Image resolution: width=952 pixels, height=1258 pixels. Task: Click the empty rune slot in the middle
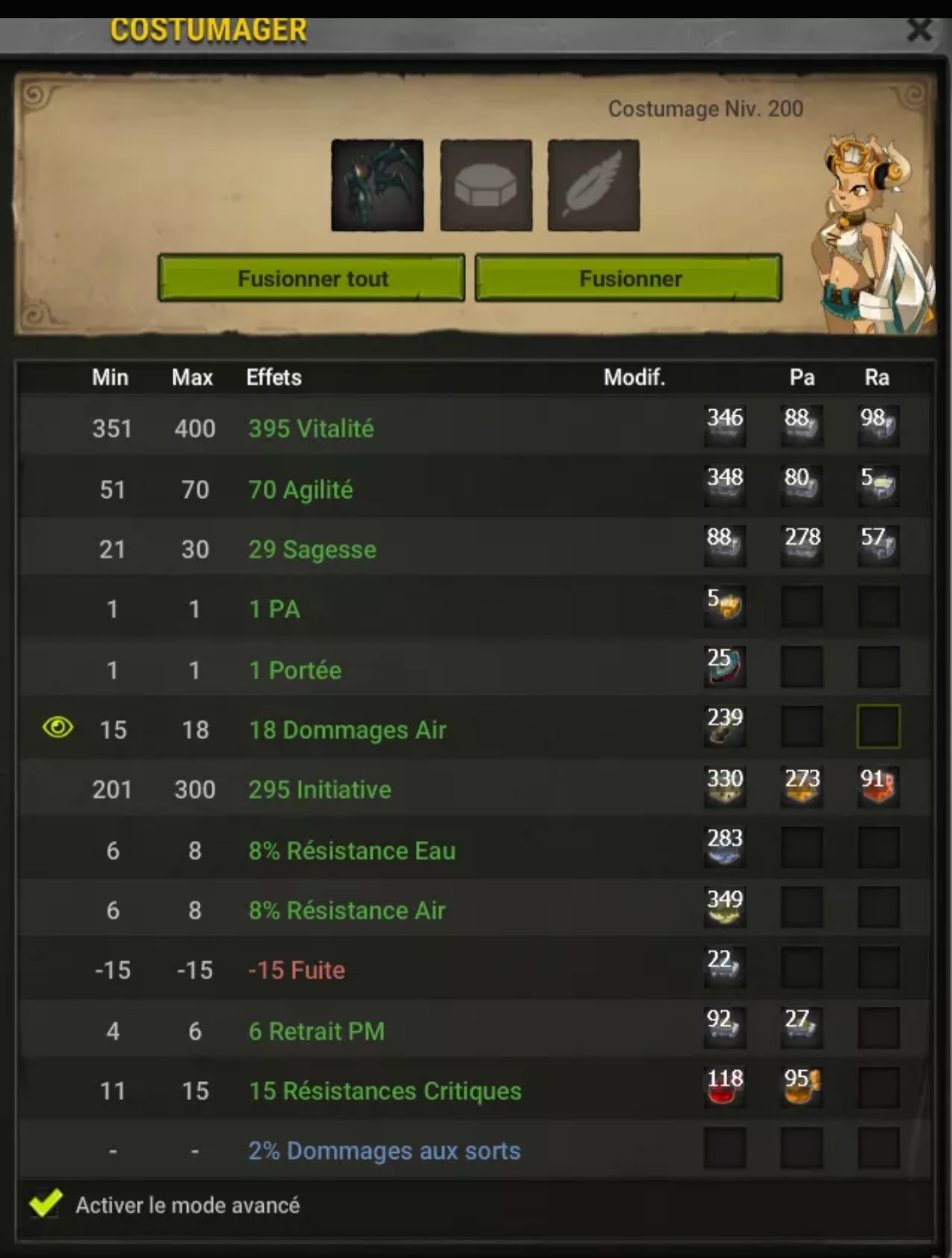[x=486, y=185]
